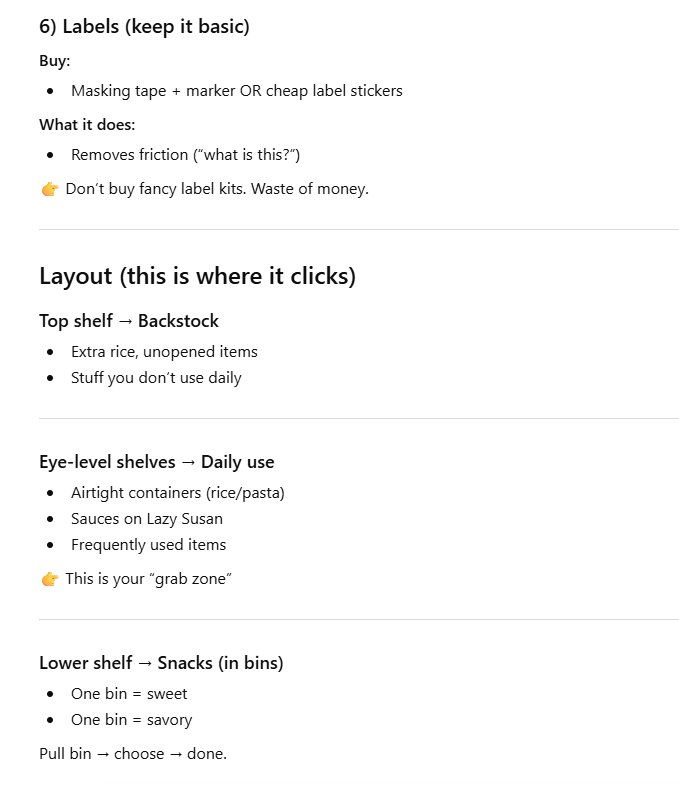Click the "6) Labels (keep it basic)" heading

tap(144, 27)
